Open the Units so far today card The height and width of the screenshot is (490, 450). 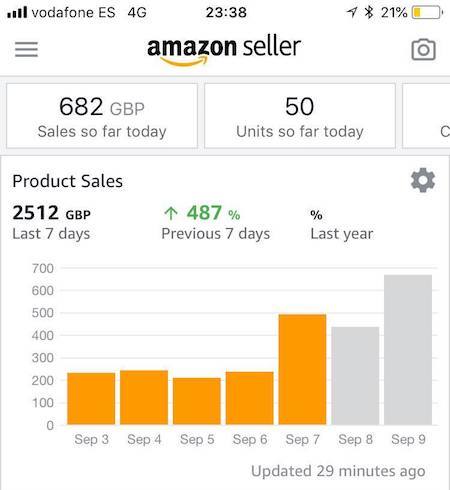coord(300,116)
